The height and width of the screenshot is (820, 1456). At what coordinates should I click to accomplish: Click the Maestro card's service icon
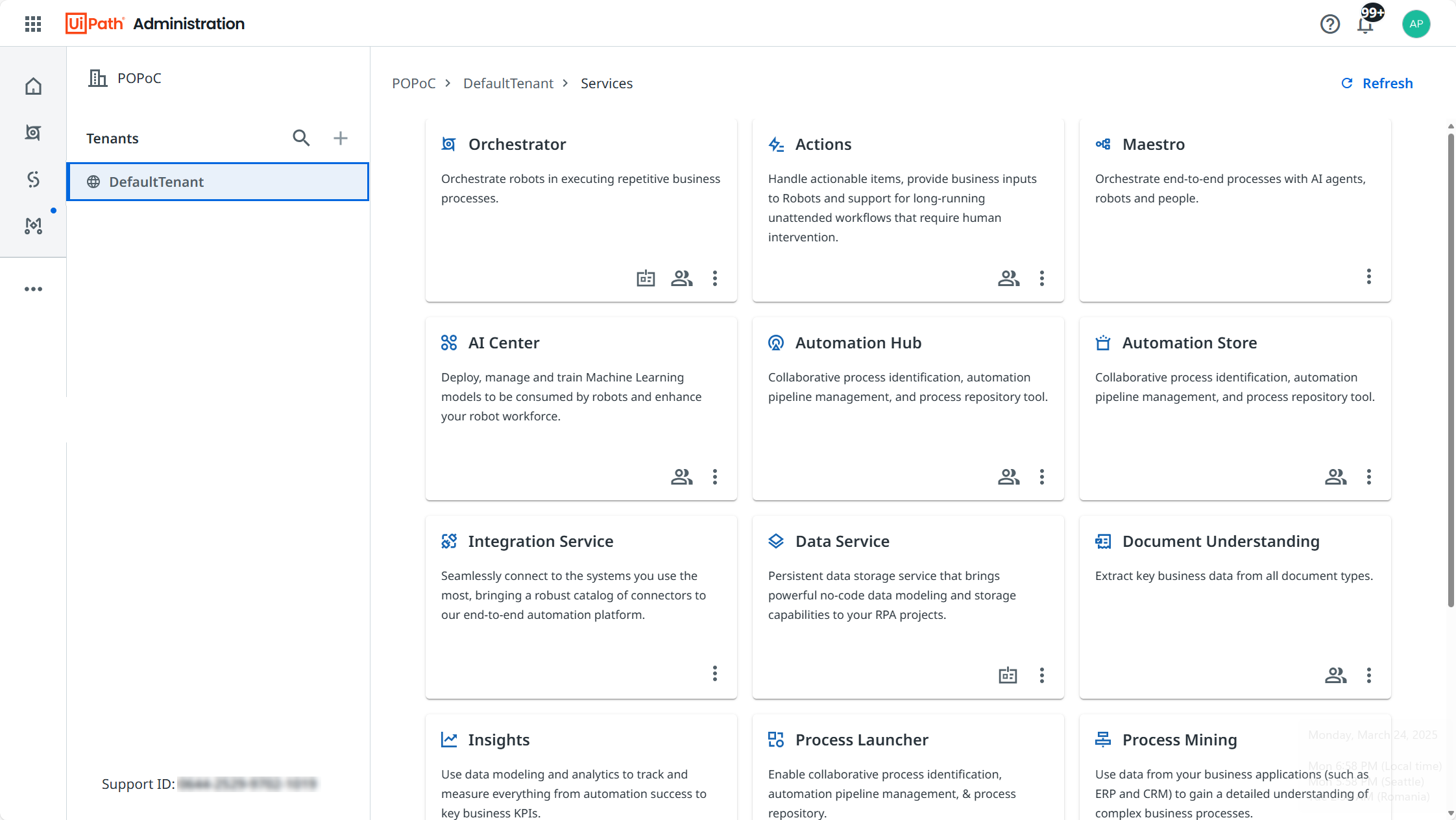pyautogui.click(x=1103, y=144)
